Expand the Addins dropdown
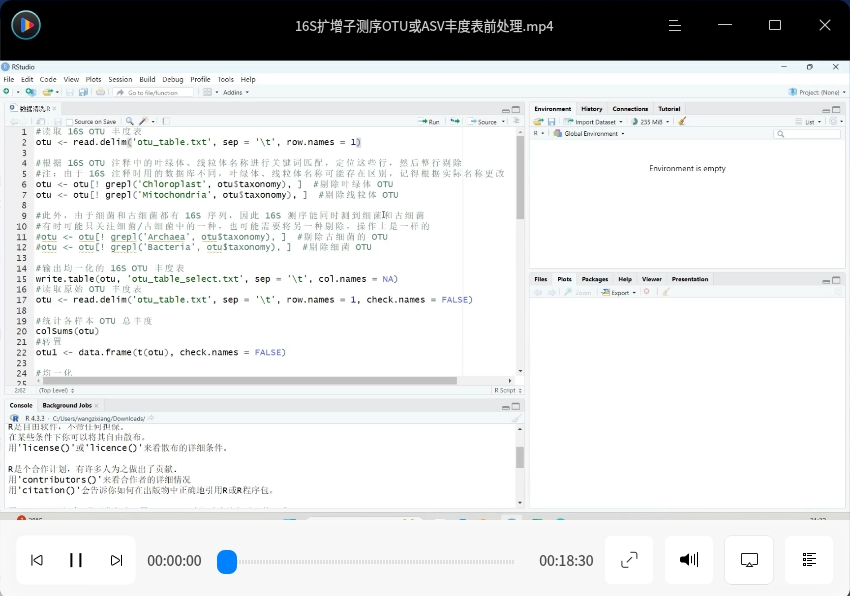Screen dimensions: 850x596 (236, 92)
